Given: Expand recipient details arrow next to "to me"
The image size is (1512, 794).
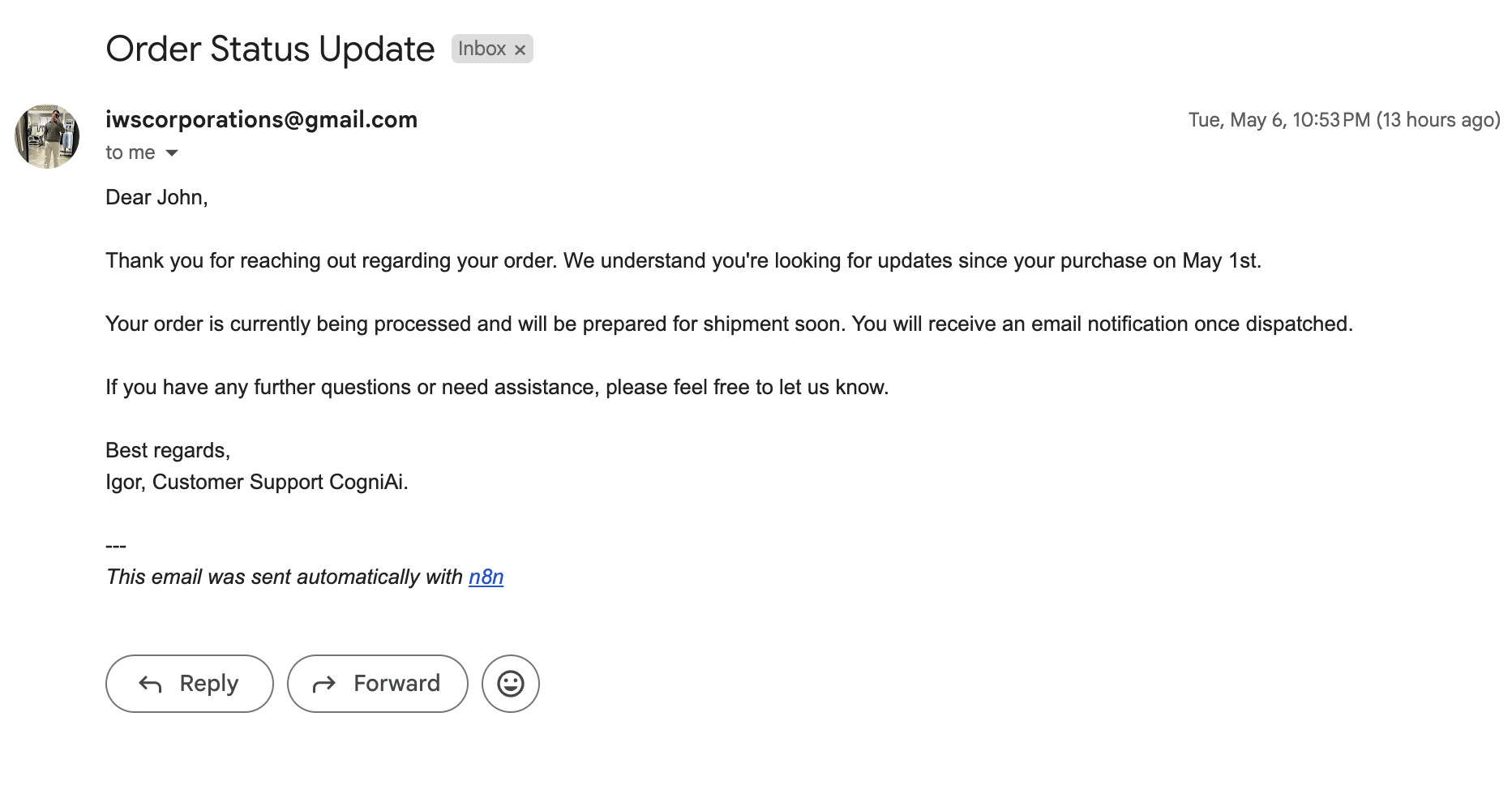Looking at the screenshot, I should [172, 153].
